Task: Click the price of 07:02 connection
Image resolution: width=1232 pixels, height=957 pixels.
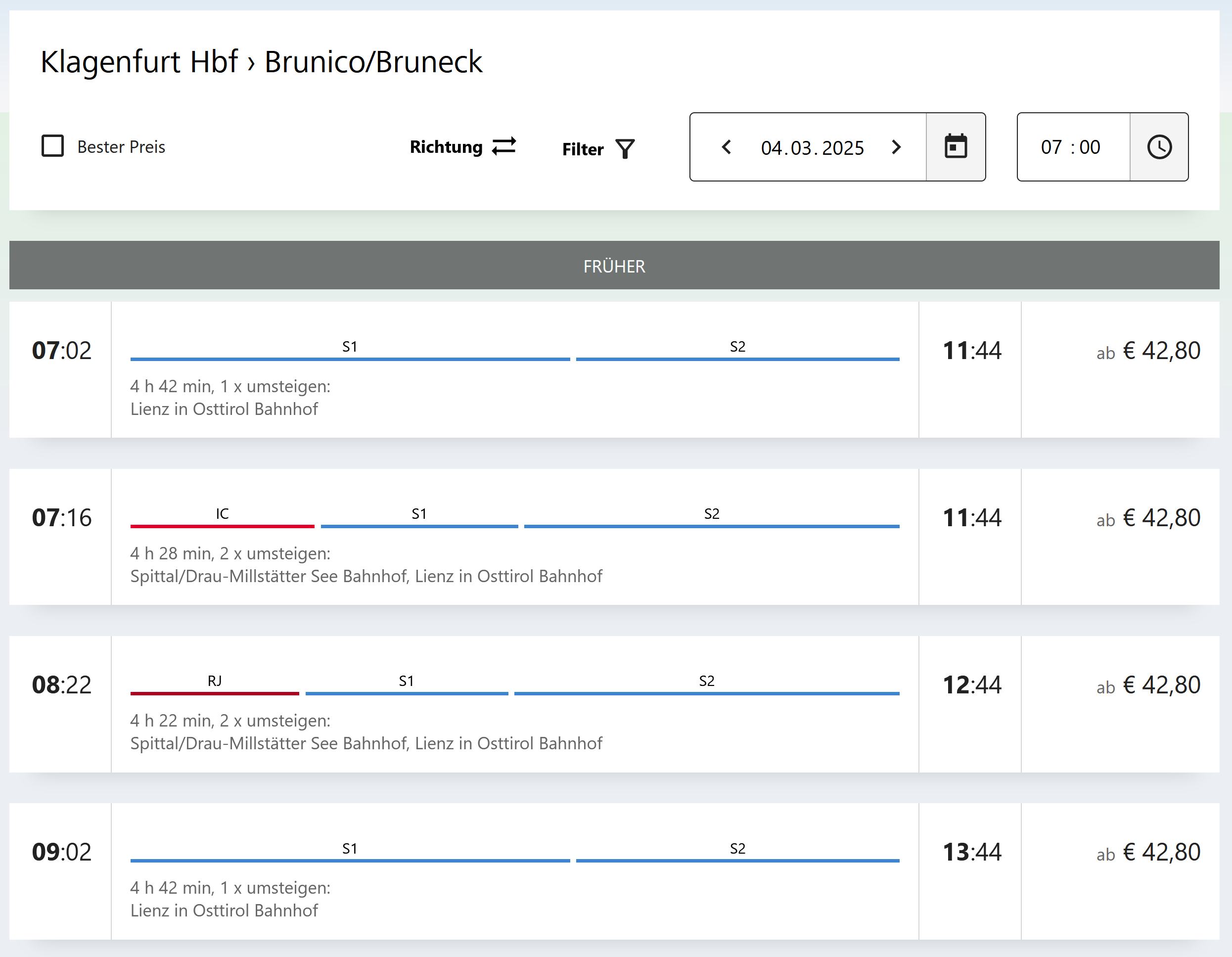Action: [1147, 351]
